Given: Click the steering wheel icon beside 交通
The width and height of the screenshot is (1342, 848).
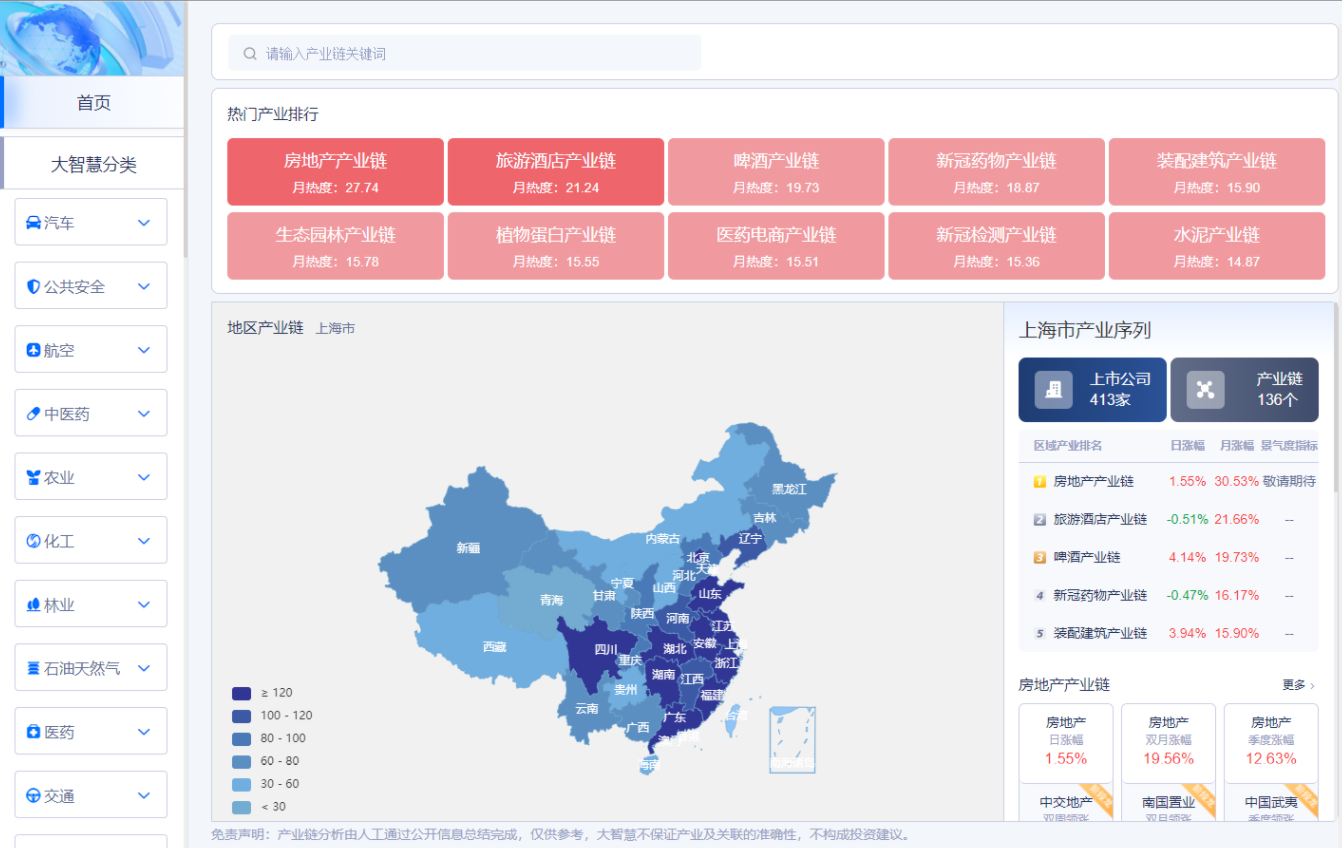Looking at the screenshot, I should coord(33,796).
